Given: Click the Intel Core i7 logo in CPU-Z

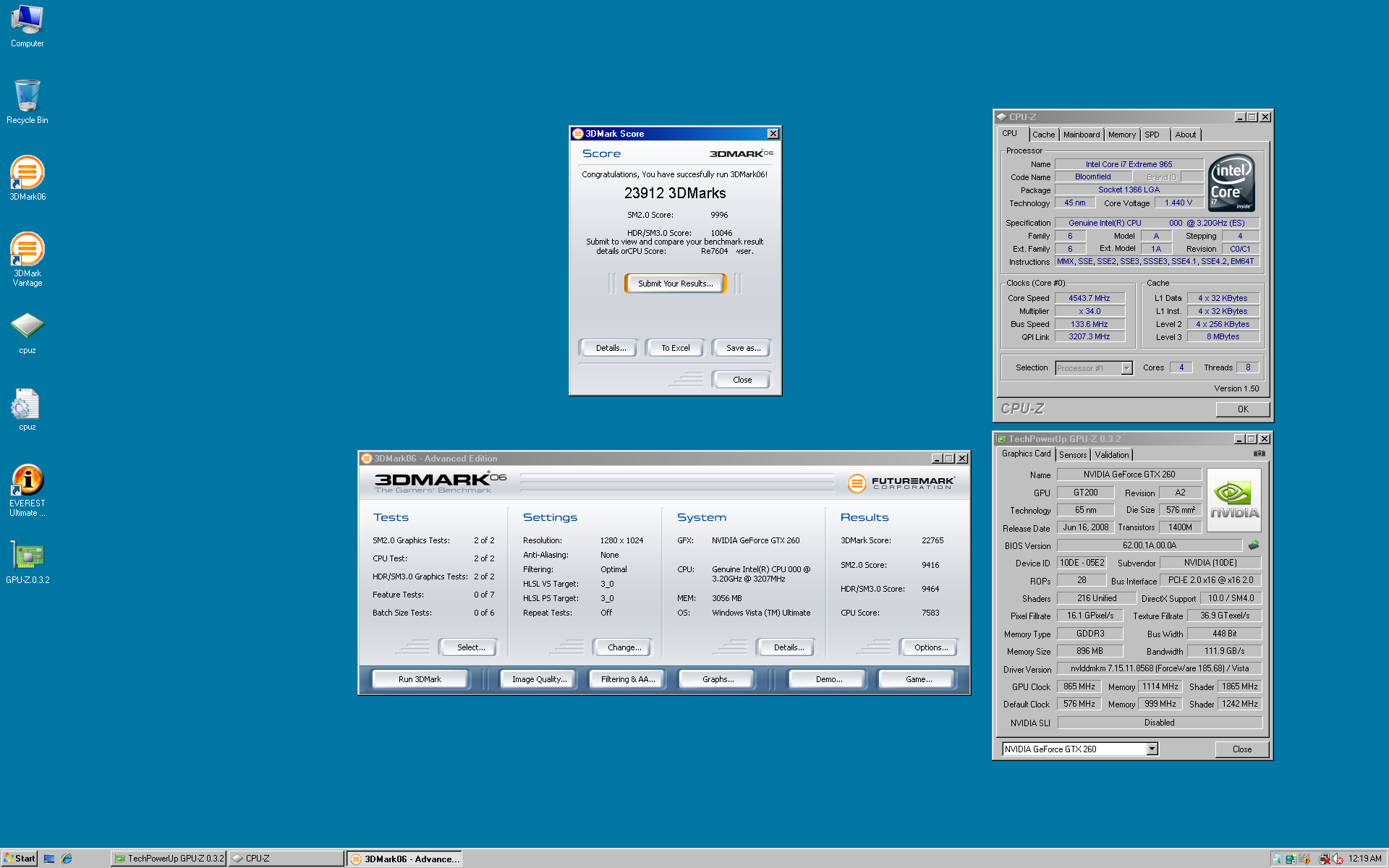Looking at the screenshot, I should 1232,182.
